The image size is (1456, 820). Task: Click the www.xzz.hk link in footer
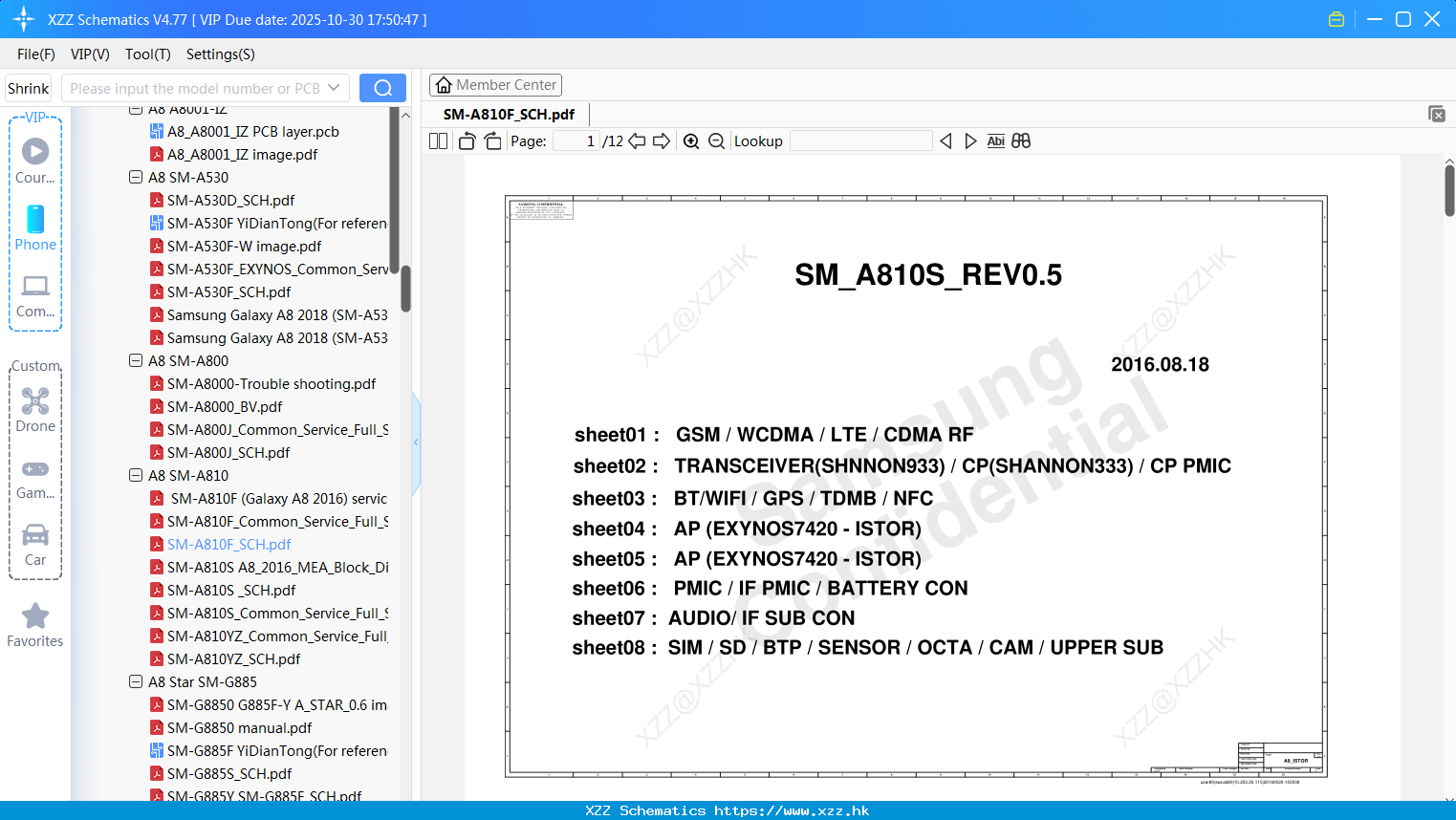[x=792, y=810]
